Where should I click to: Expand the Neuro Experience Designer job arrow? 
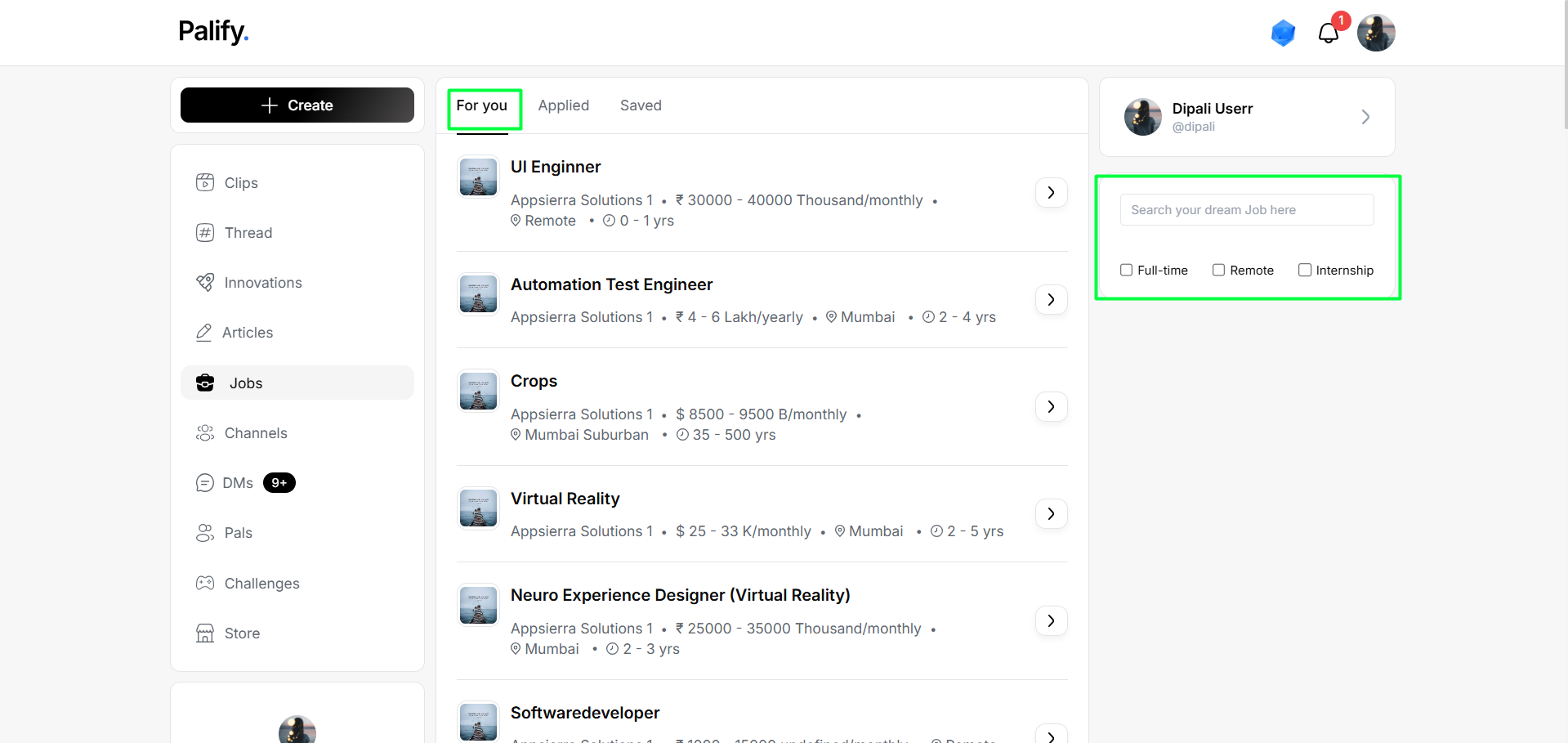(1052, 621)
